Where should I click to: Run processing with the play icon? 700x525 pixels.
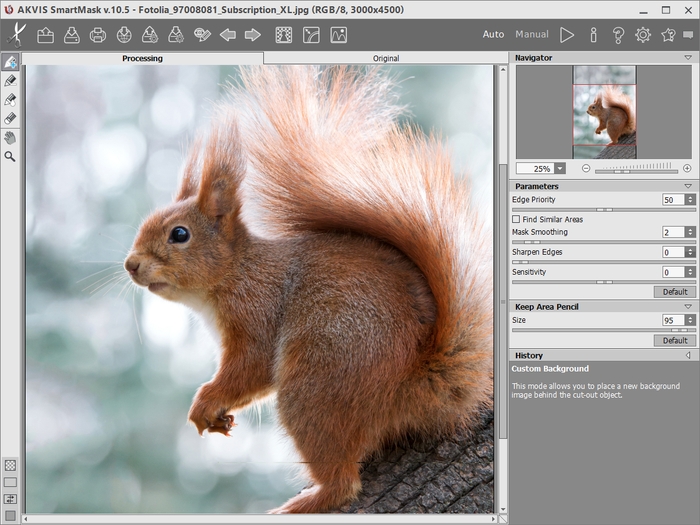pos(567,35)
